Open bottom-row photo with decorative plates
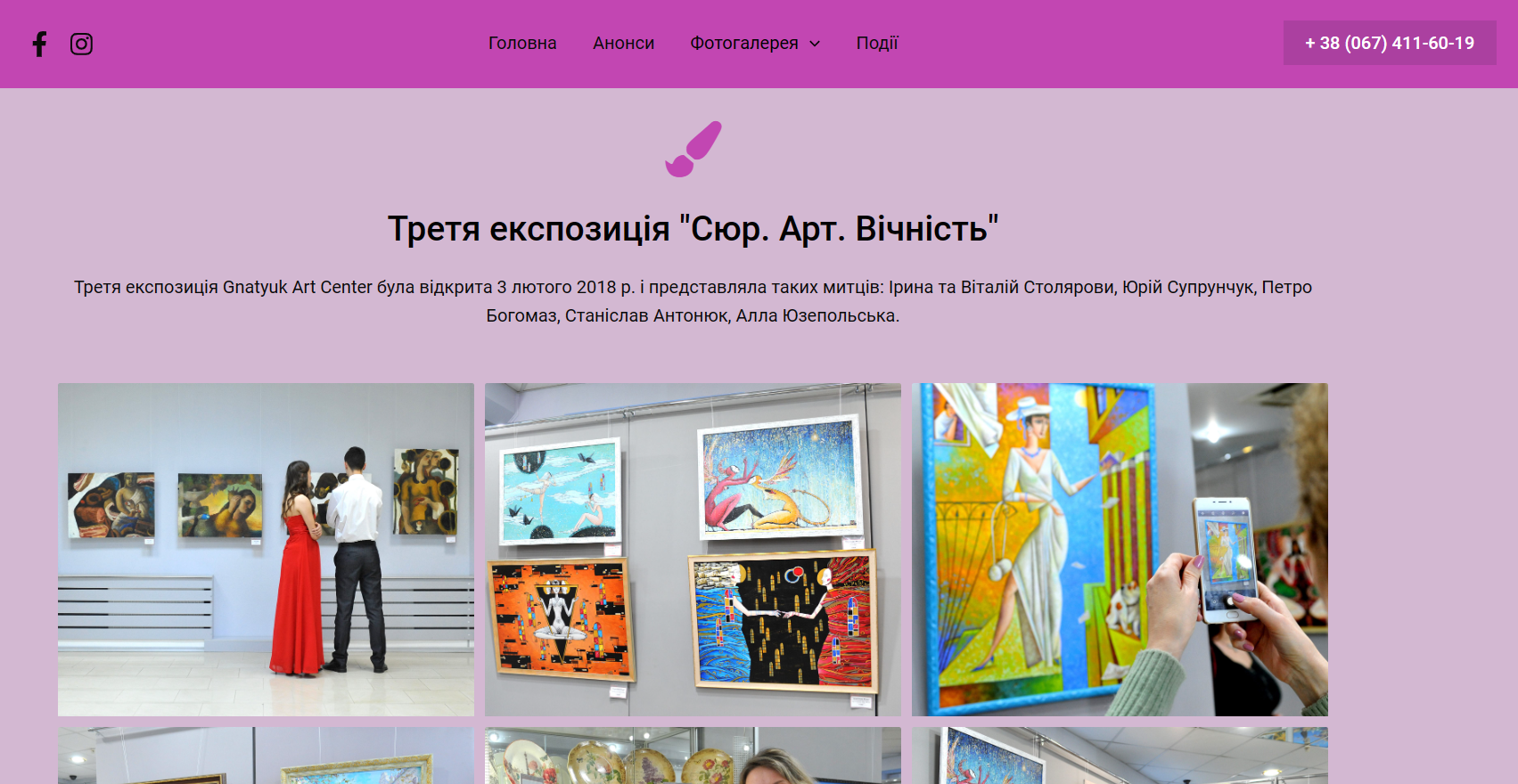The image size is (1518, 784). pyautogui.click(x=693, y=755)
